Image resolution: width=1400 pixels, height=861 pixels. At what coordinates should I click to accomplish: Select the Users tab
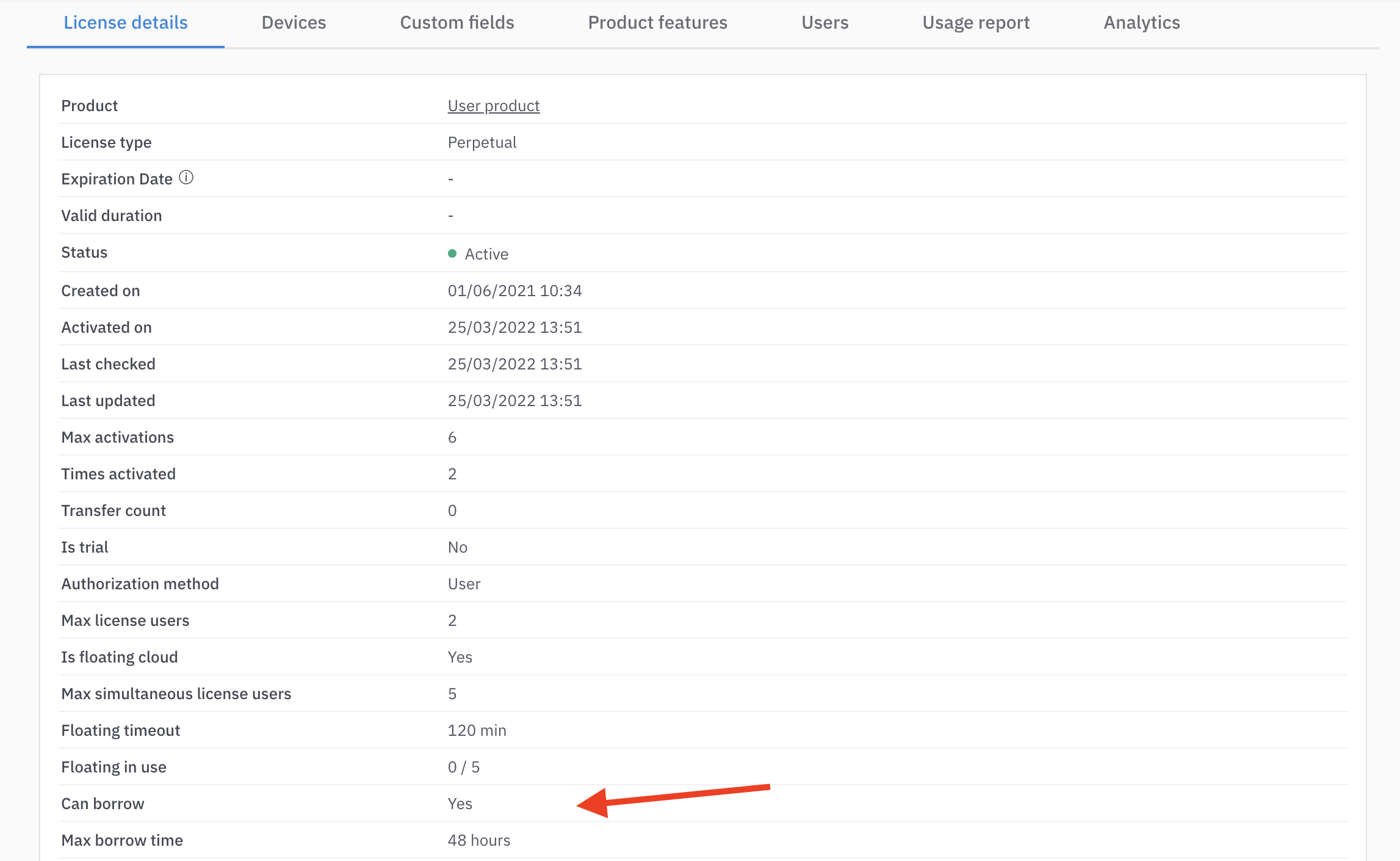pyautogui.click(x=824, y=23)
